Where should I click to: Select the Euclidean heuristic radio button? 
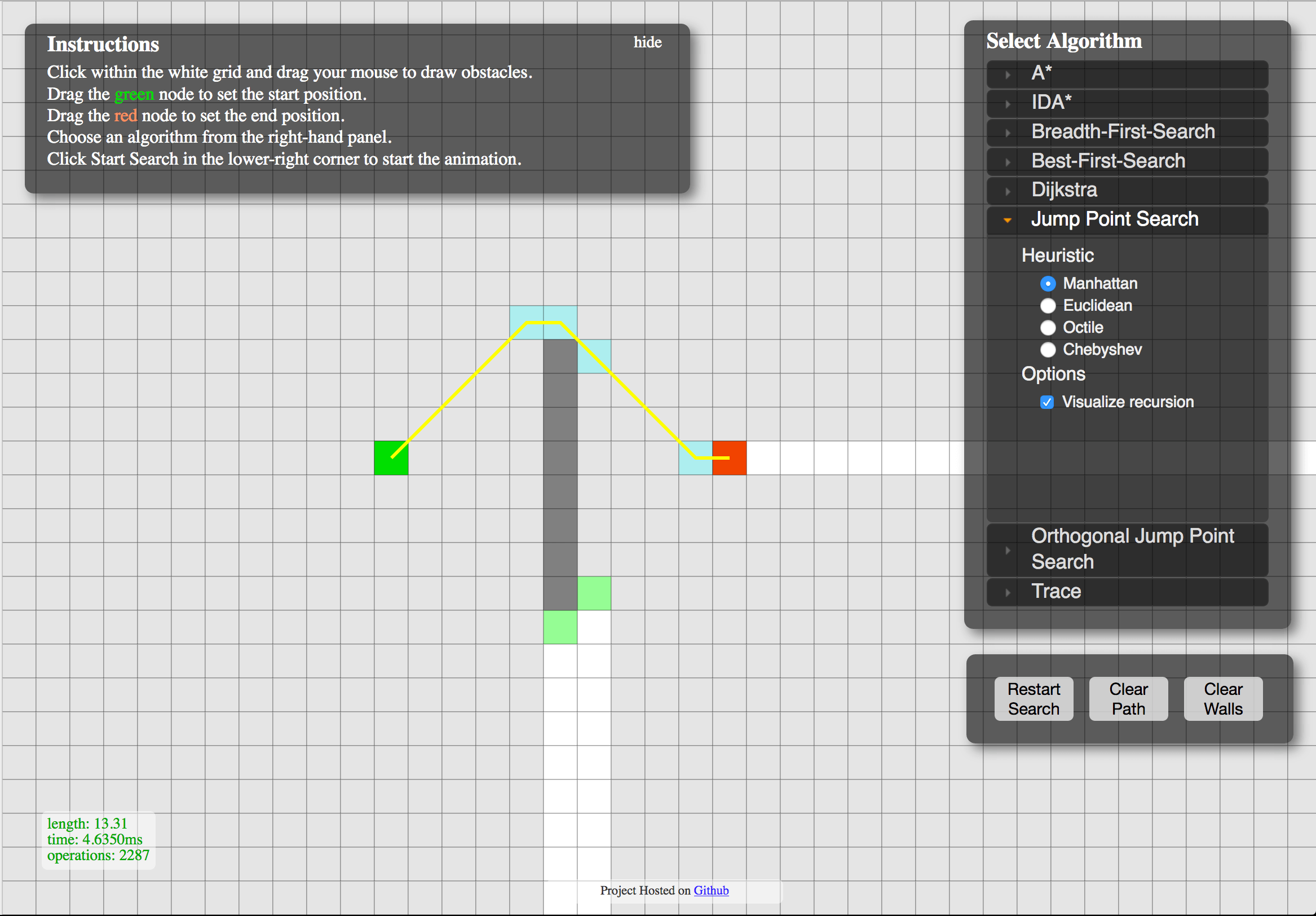tap(1047, 306)
